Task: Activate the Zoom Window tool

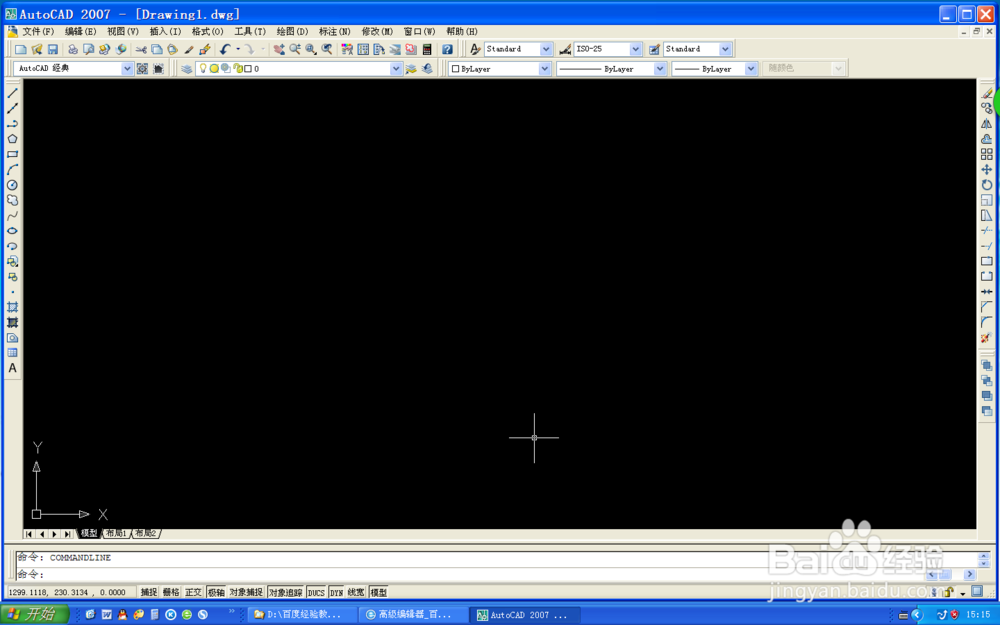Action: tap(311, 49)
